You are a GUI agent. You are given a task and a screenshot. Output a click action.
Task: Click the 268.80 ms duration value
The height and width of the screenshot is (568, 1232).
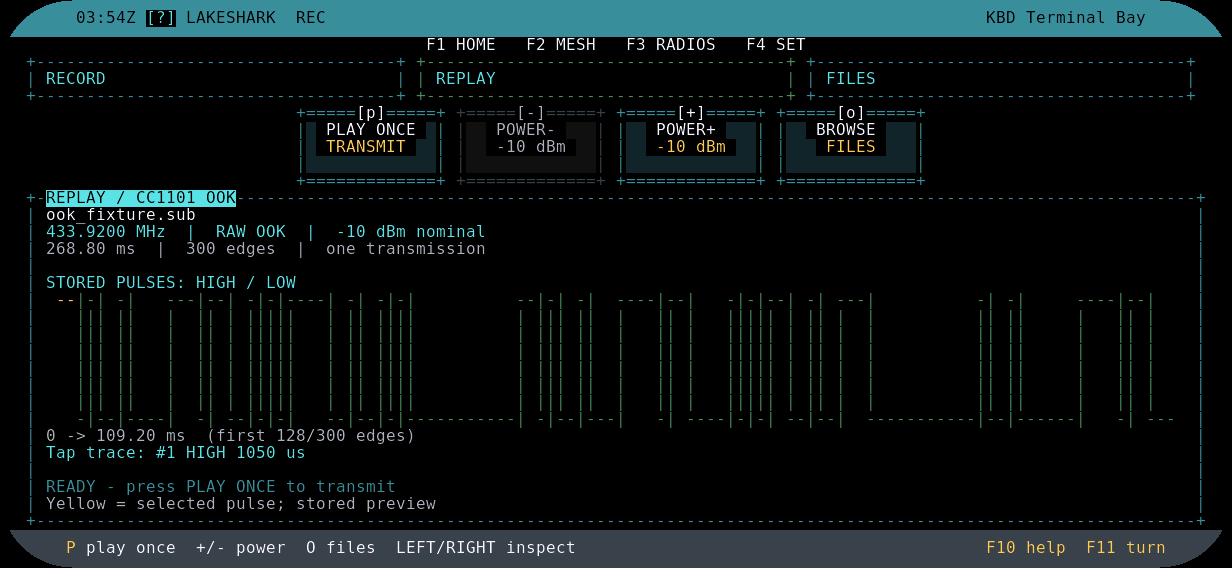(x=91, y=249)
